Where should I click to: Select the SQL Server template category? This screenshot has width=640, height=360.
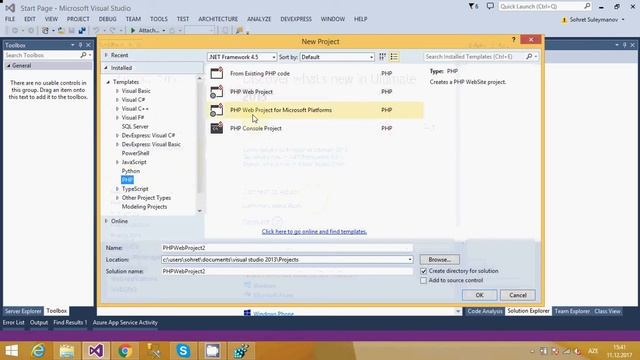point(135,127)
